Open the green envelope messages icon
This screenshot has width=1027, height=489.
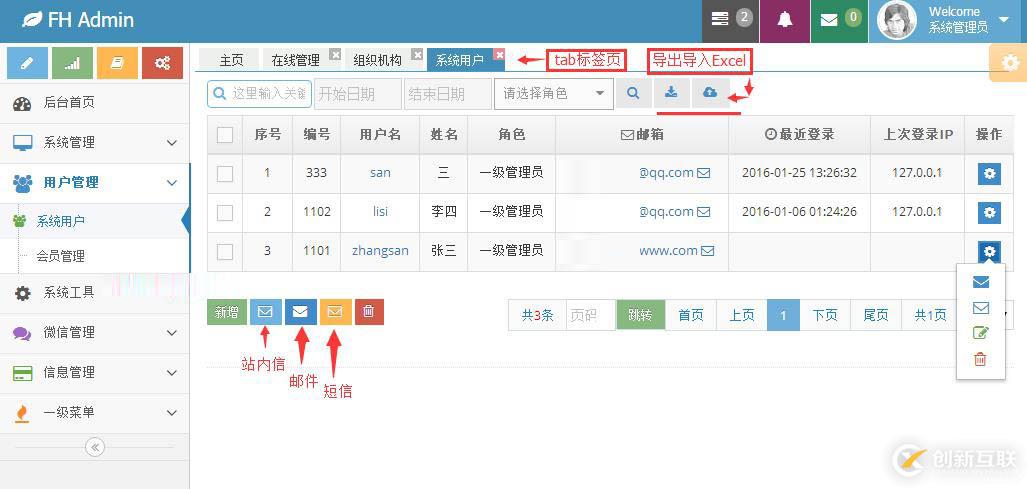(840, 20)
